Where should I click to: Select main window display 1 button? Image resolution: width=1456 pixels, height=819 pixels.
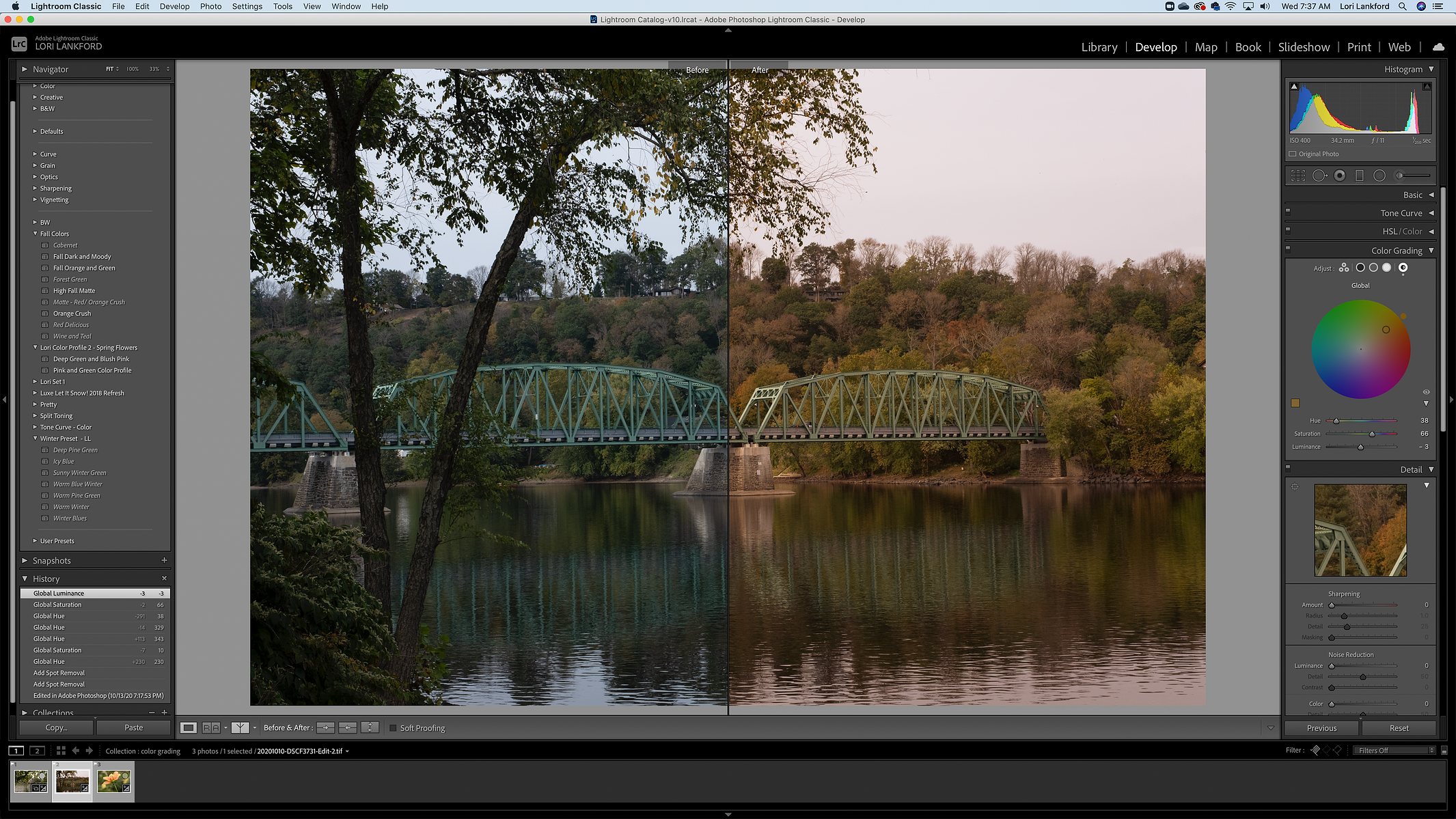(x=16, y=751)
